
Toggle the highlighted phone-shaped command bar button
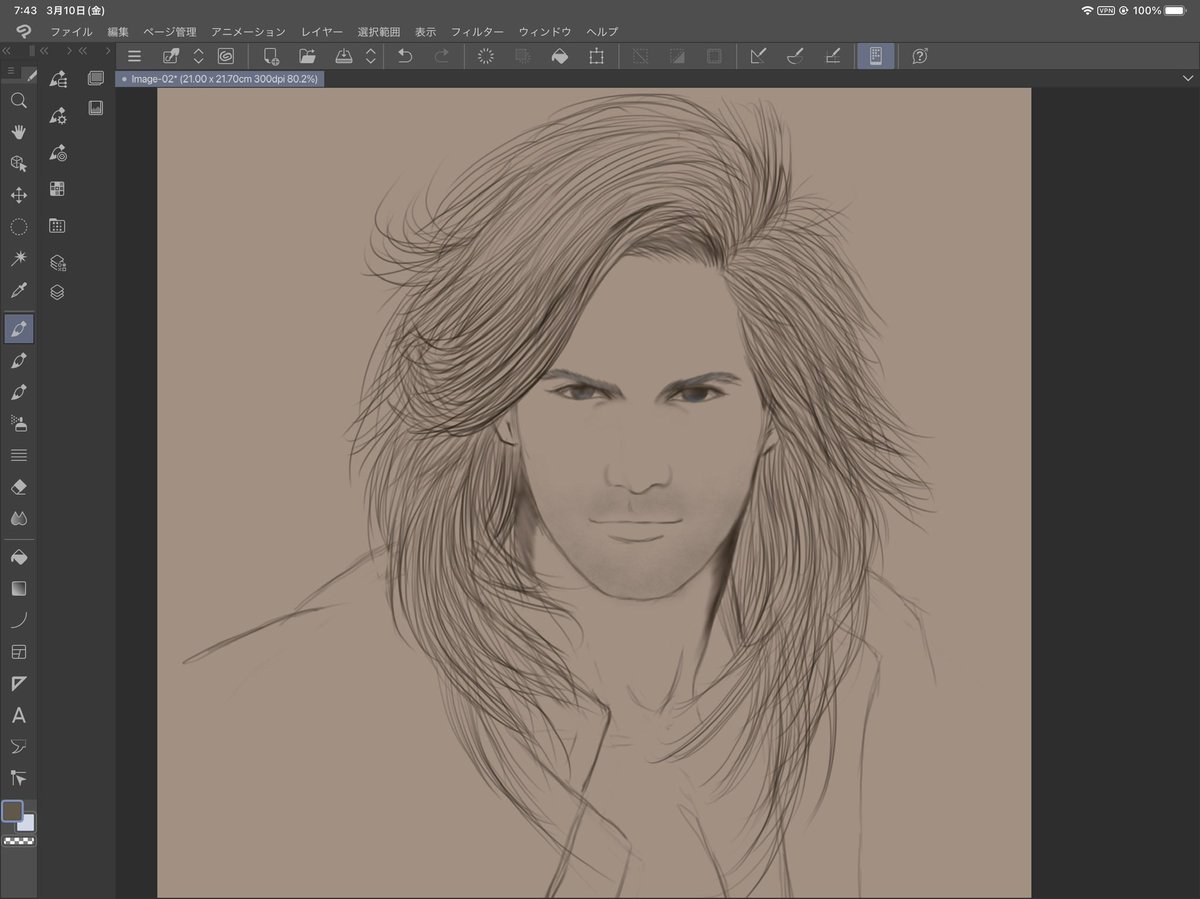[876, 56]
